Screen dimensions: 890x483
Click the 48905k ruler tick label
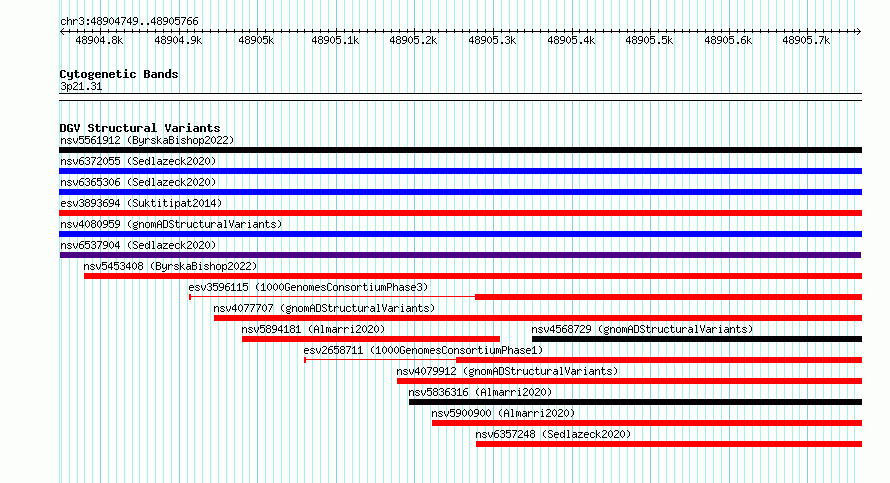pyautogui.click(x=256, y=41)
